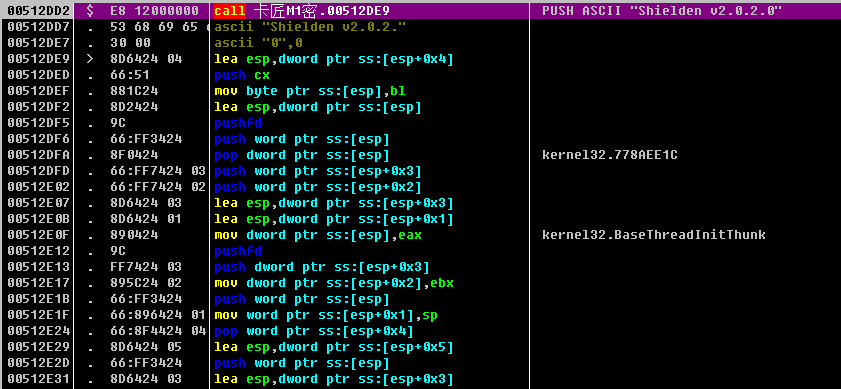The width and height of the screenshot is (841, 389).
Task: Select address 00512E2D
Action: [39, 363]
